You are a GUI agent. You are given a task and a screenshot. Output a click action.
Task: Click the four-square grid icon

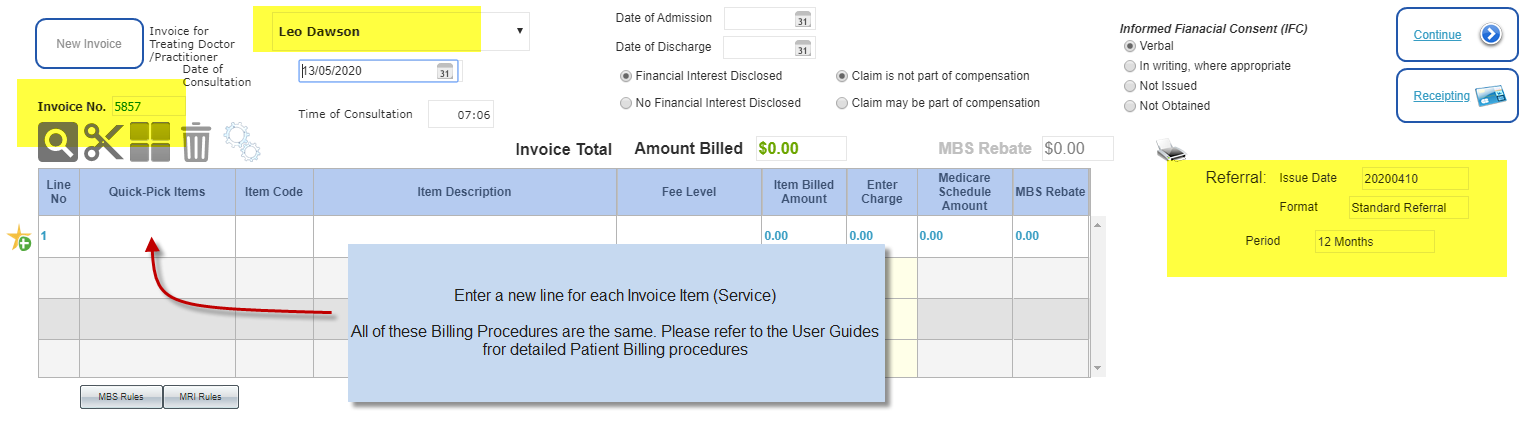tap(150, 142)
